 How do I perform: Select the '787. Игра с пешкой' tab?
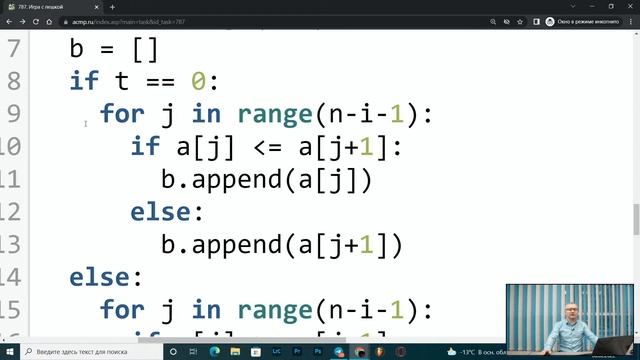[x=53, y=7]
